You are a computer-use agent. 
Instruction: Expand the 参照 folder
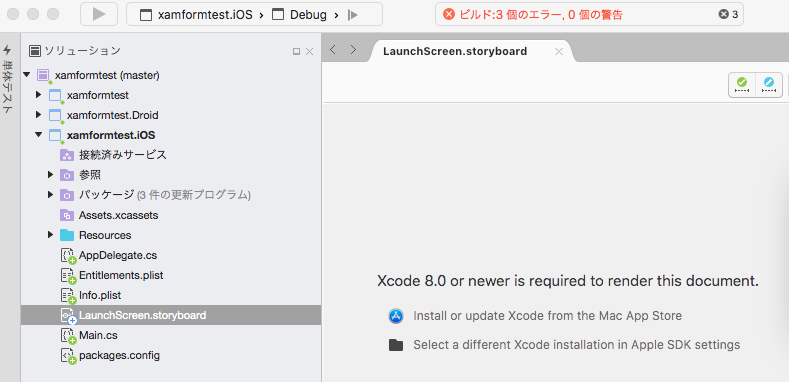(50, 175)
